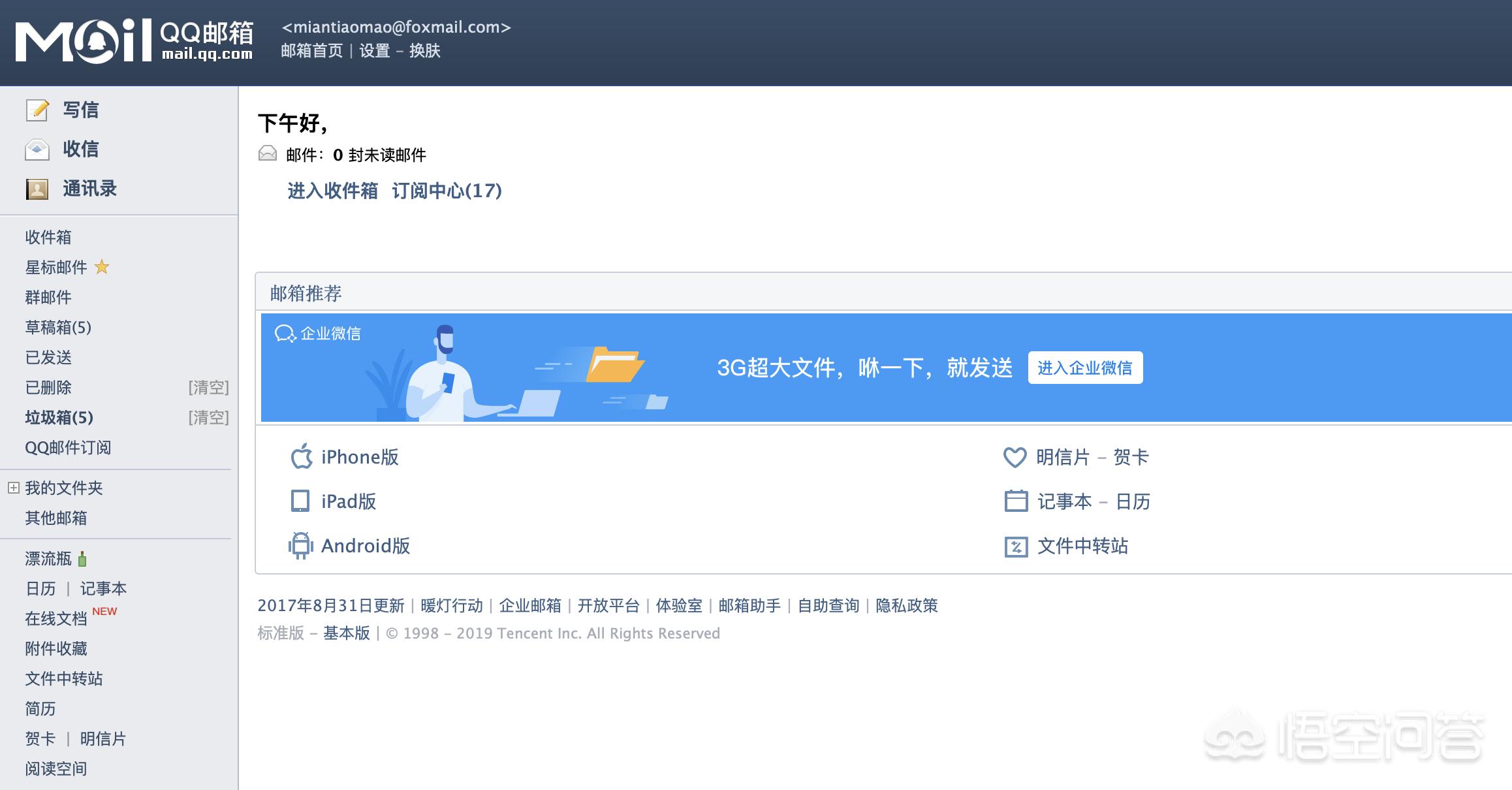Screen dimensions: 1512x790
Task: Clear the 垃圾箱 using 清空 link
Action: coord(208,417)
